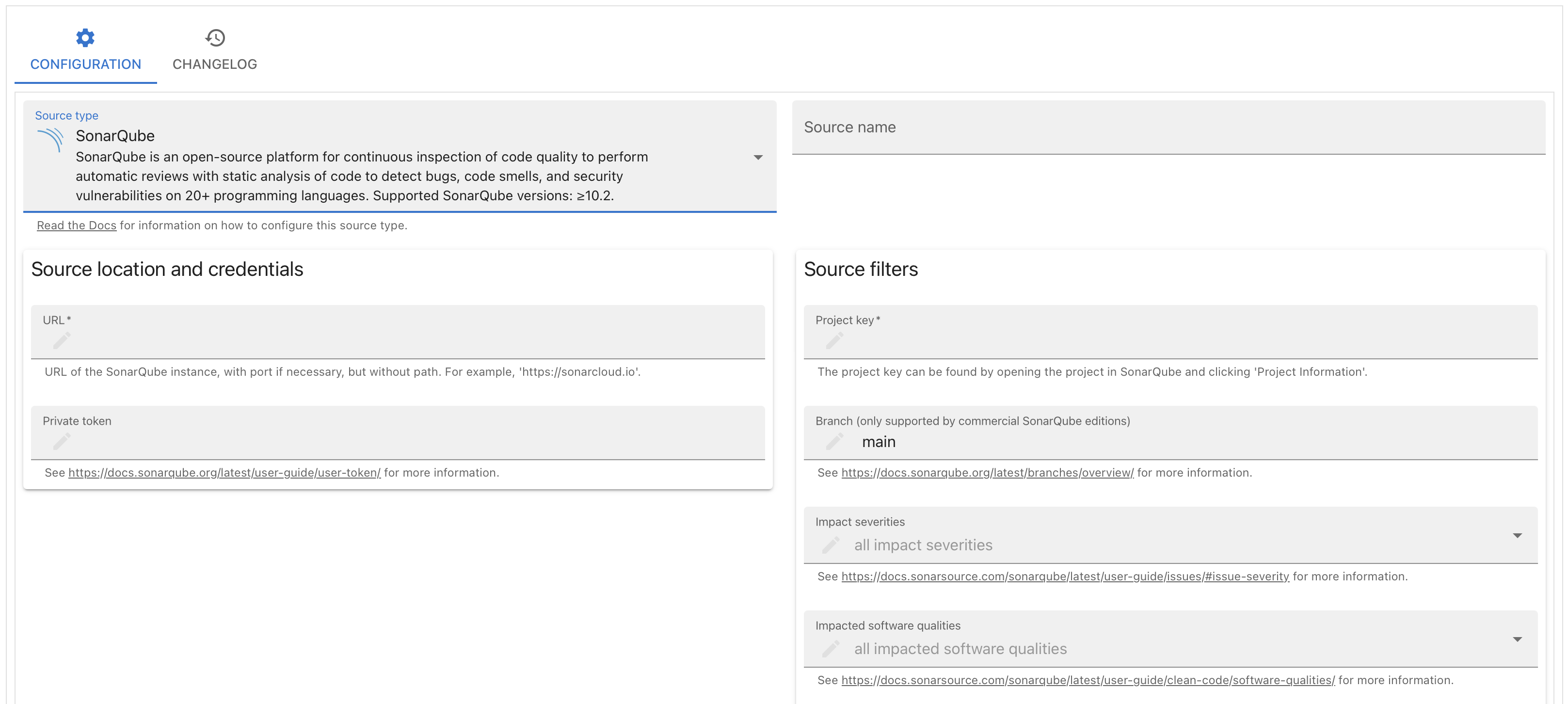
Task: Focus the Project key input field
Action: 1170,332
